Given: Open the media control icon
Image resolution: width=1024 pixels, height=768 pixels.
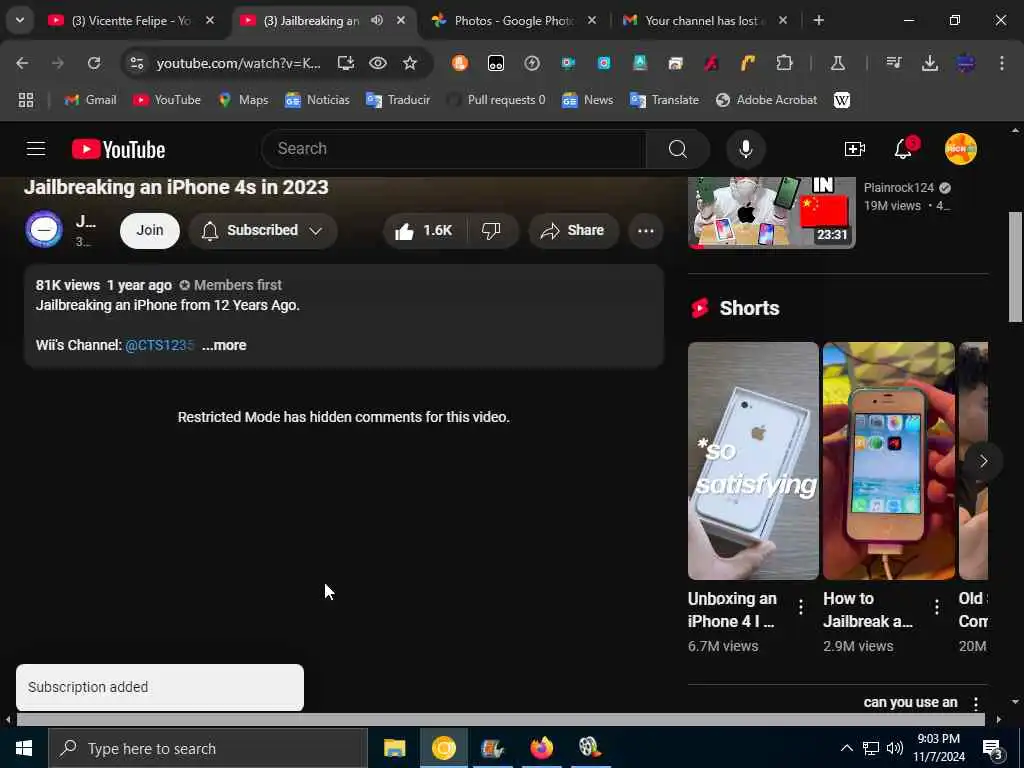Looking at the screenshot, I should [x=893, y=63].
